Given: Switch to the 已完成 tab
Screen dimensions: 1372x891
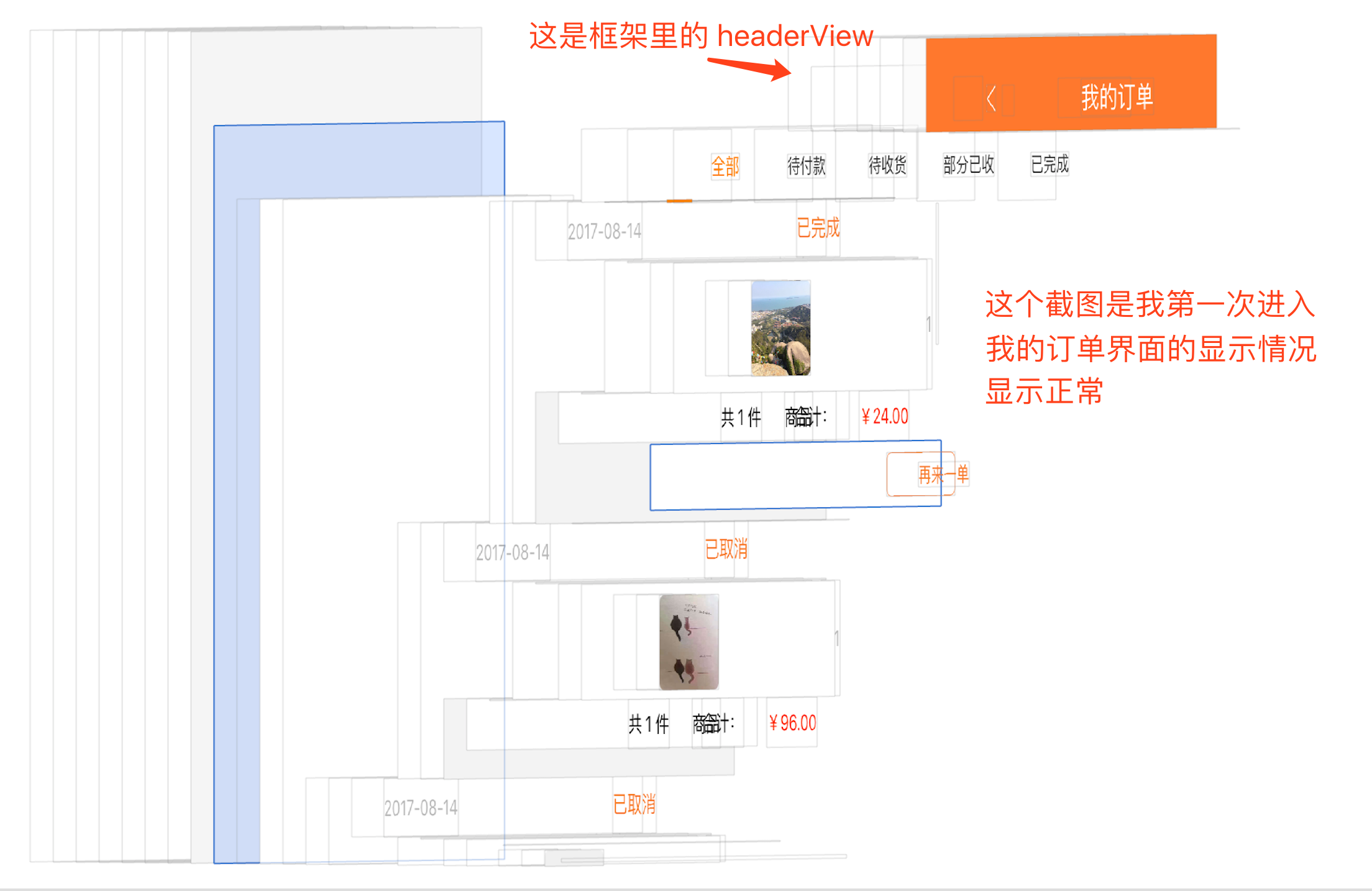Looking at the screenshot, I should click(1050, 163).
